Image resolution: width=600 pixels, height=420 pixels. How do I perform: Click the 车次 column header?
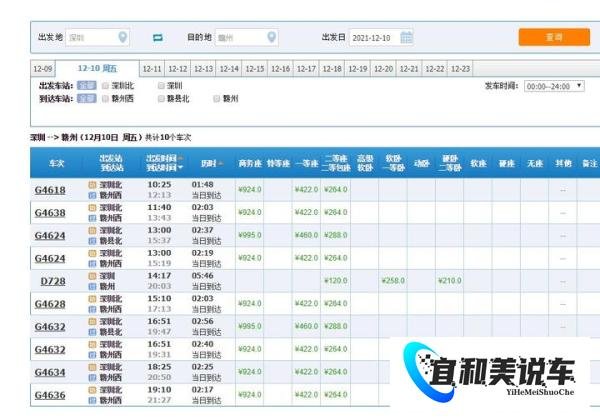pos(57,163)
